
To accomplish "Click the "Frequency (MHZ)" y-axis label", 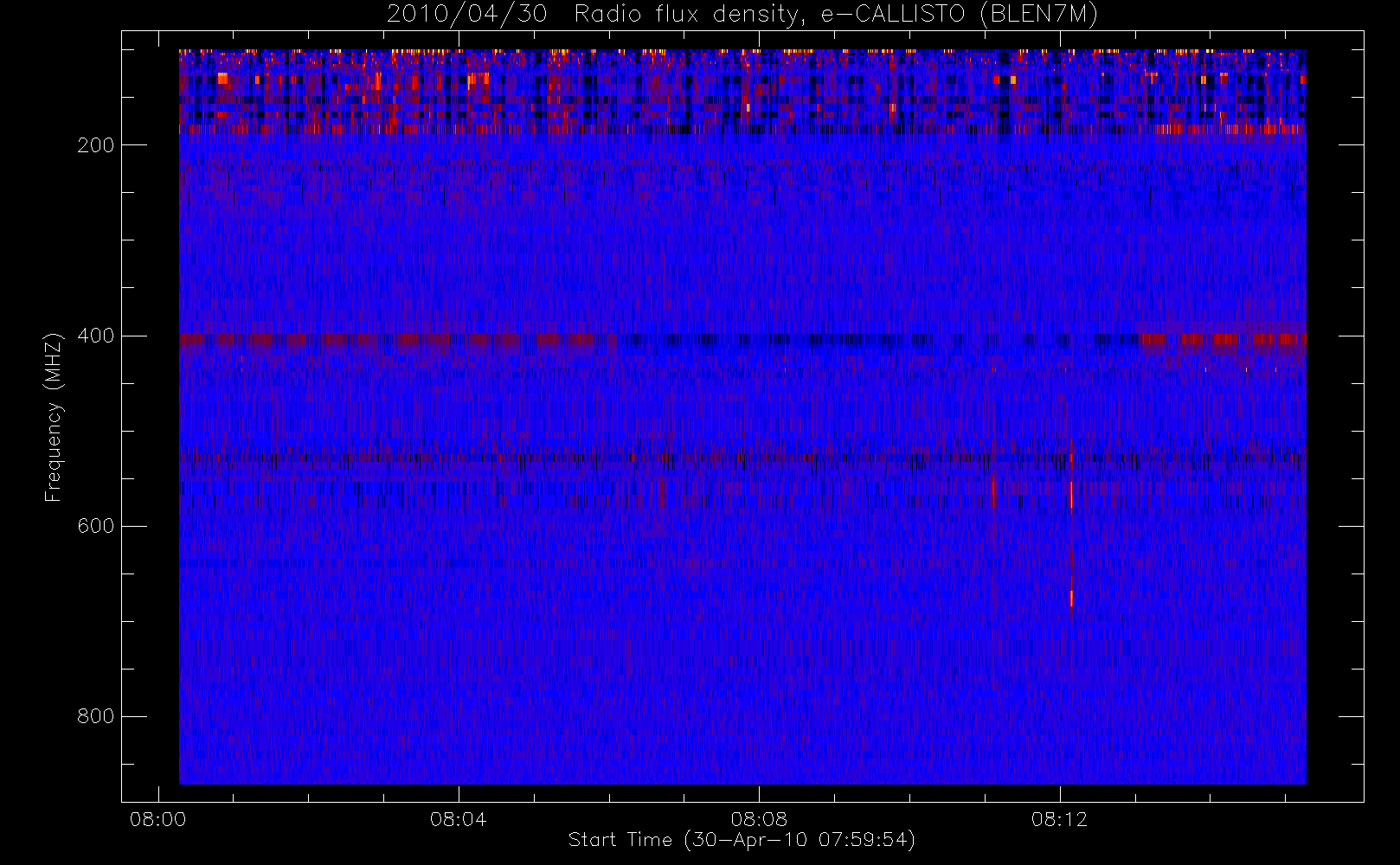I will click(54, 417).
